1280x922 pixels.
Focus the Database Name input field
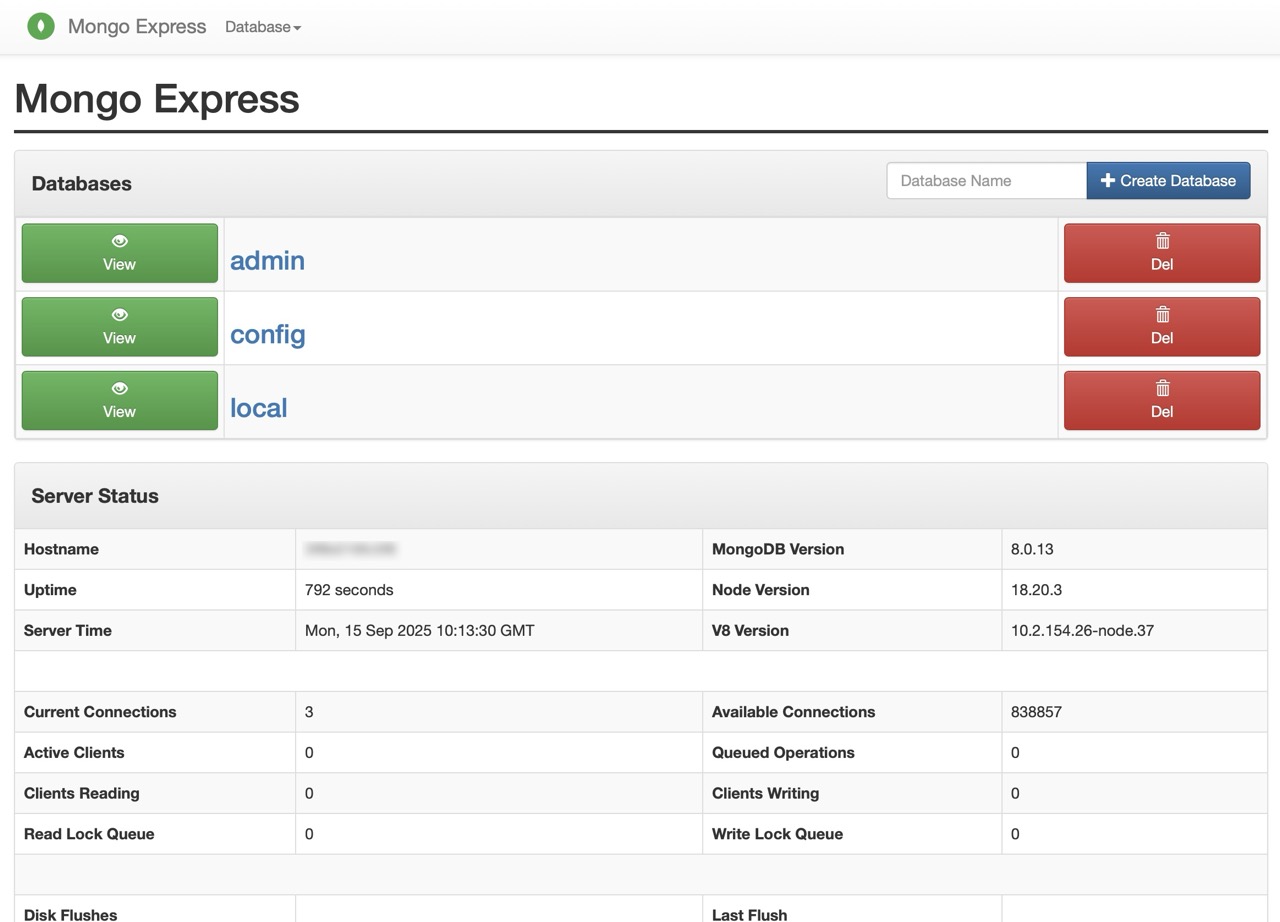pos(986,181)
